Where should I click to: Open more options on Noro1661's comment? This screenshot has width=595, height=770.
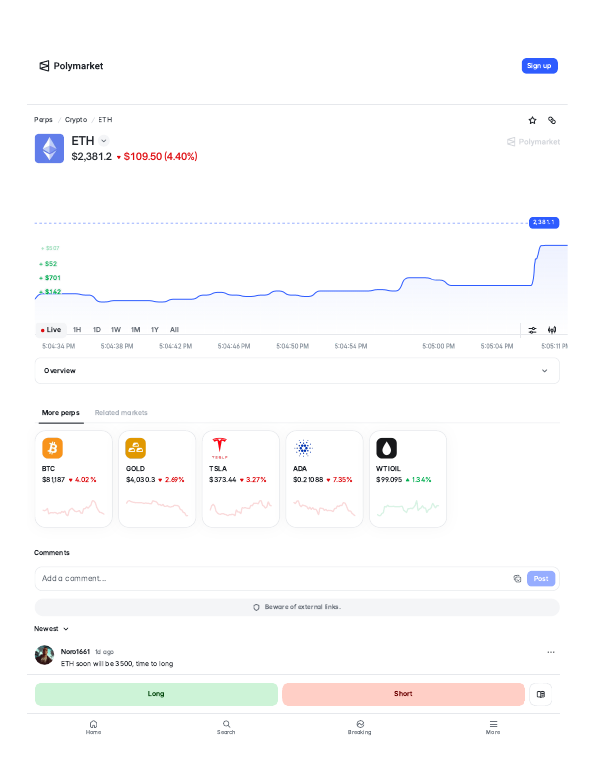[x=551, y=652]
